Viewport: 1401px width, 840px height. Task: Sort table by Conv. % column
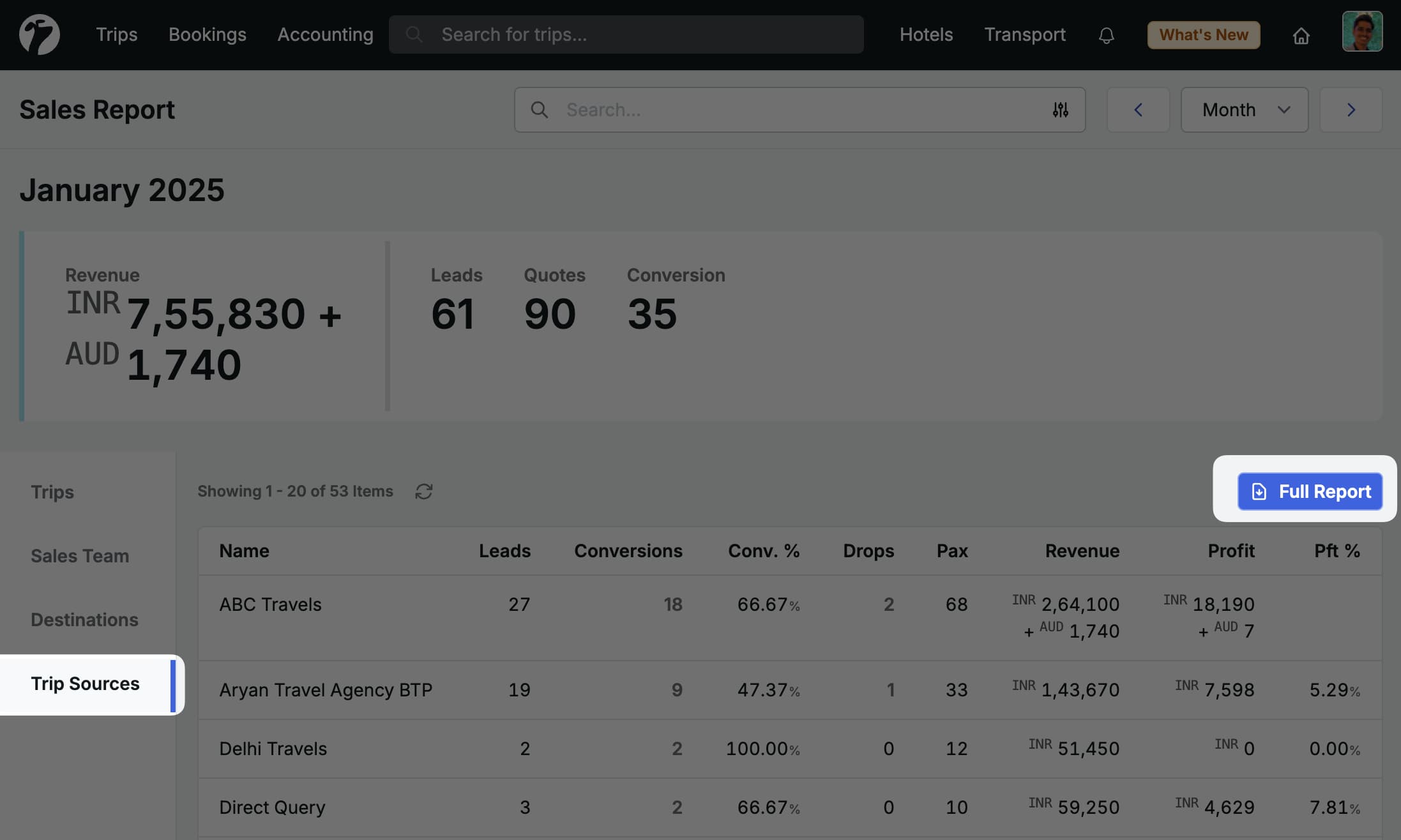764,550
